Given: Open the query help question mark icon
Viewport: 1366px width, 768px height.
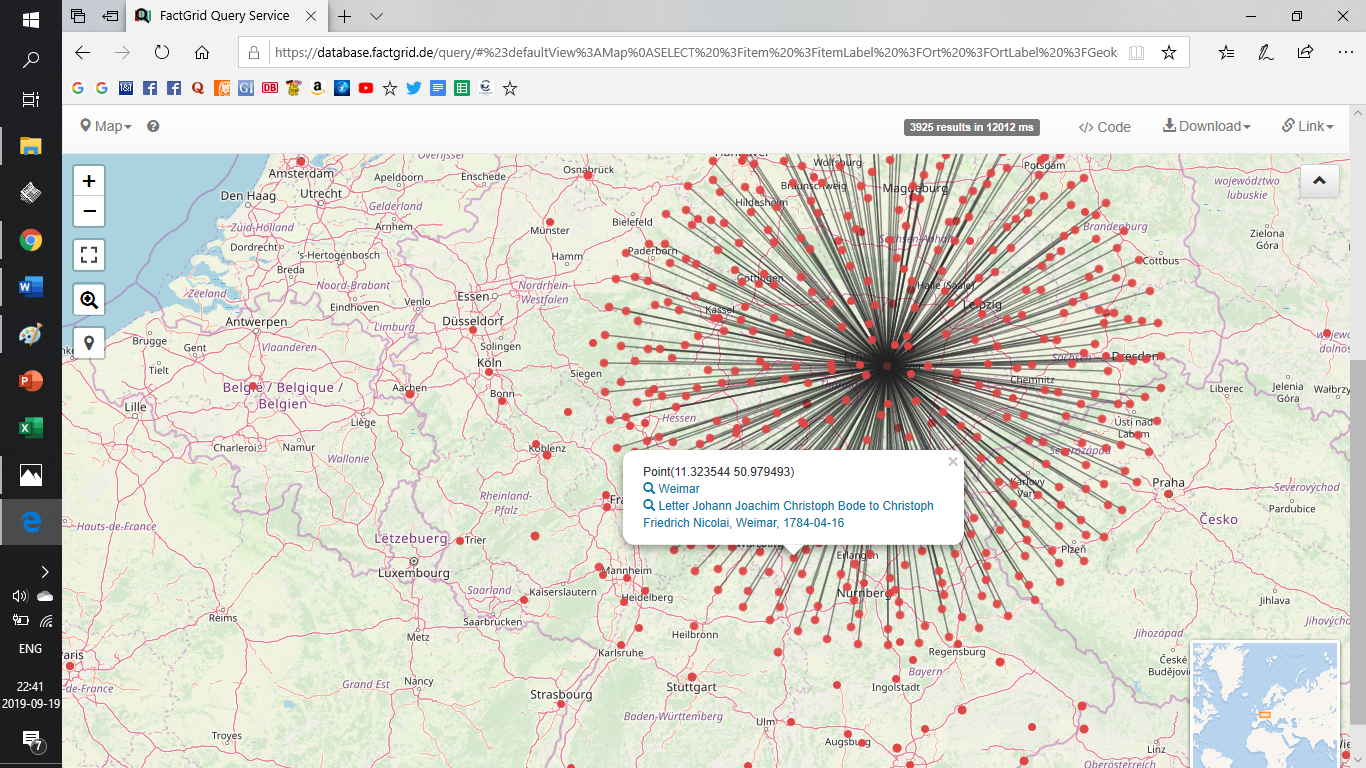Looking at the screenshot, I should [x=153, y=126].
